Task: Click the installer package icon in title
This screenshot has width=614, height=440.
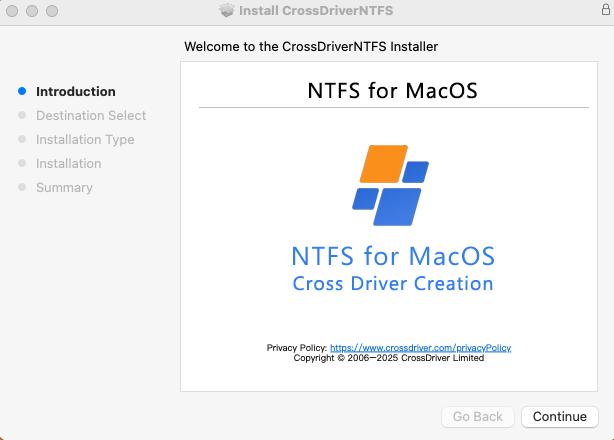Action: (226, 10)
